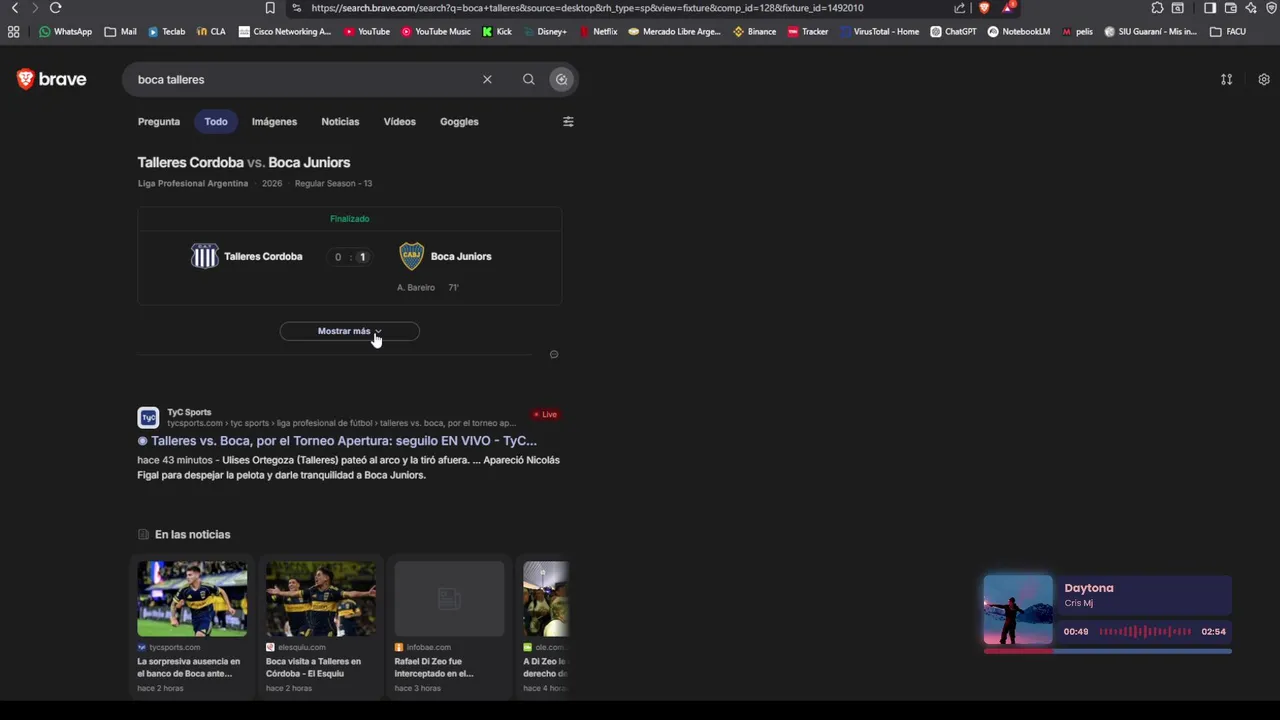The height and width of the screenshot is (720, 1280).
Task: Seek in the Daytona track waveform
Action: [1145, 632]
